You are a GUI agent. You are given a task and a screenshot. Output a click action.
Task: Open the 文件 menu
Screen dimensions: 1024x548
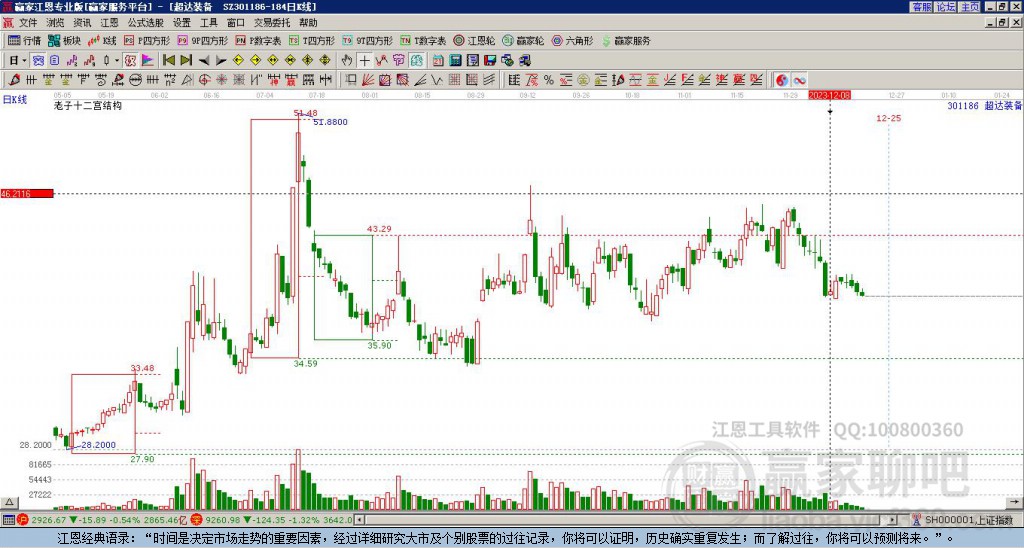coord(28,23)
